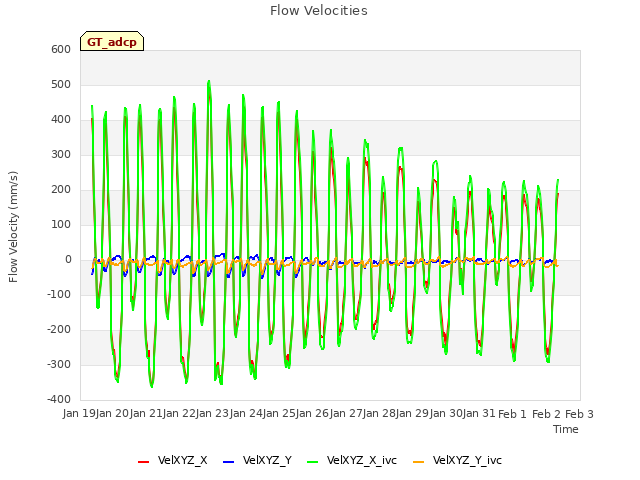Click the Feb 1 x-axis tick label

click(513, 414)
